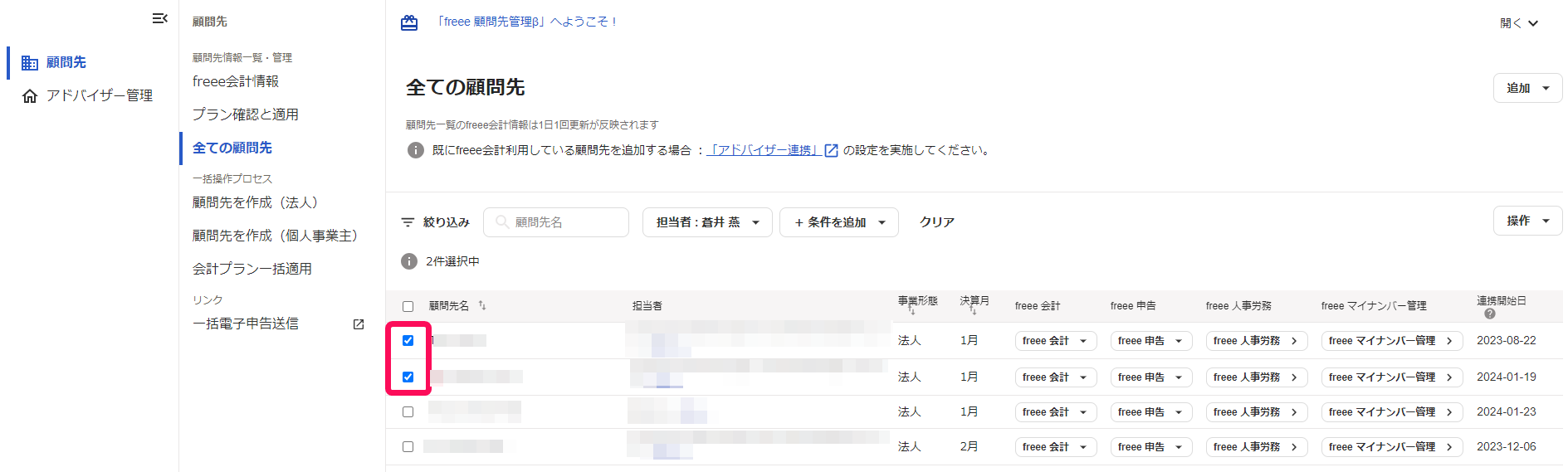Viewport: 1568px width, 472px height.
Task: Click freee マイナンバー管理 button in 2024-01-19 row
Action: pos(1392,377)
